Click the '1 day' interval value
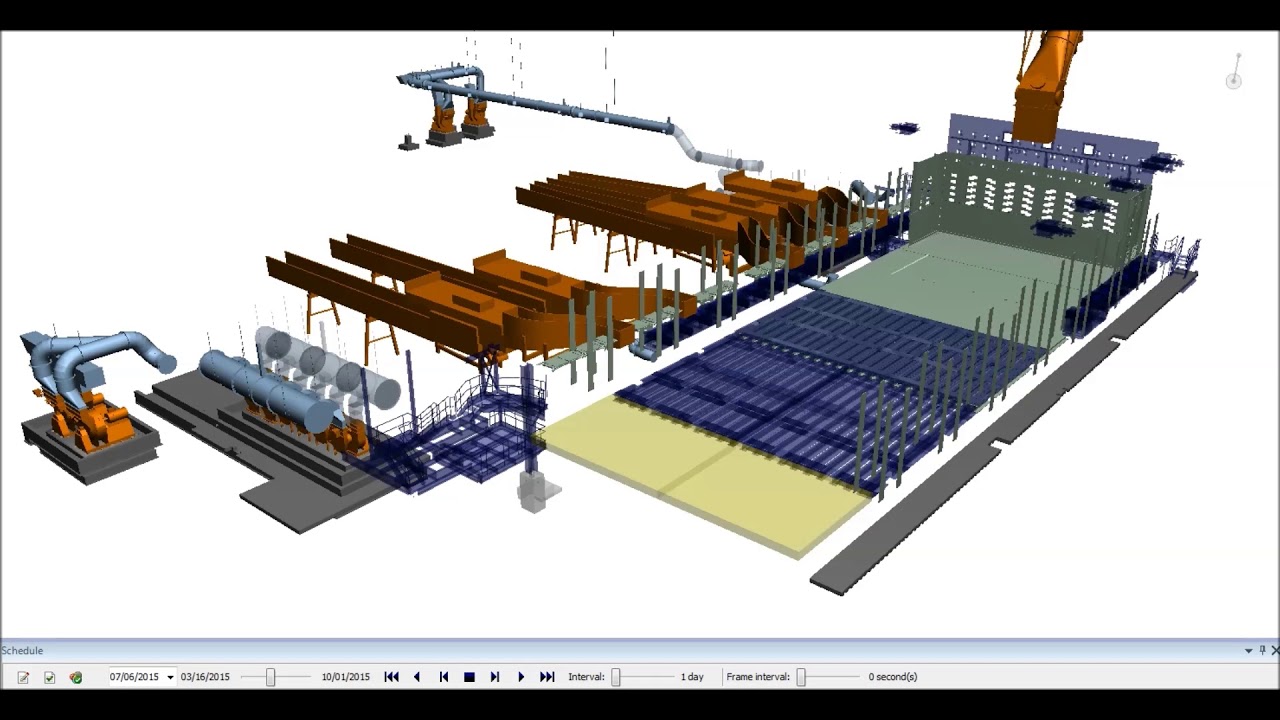1280x720 pixels. pyautogui.click(x=692, y=677)
